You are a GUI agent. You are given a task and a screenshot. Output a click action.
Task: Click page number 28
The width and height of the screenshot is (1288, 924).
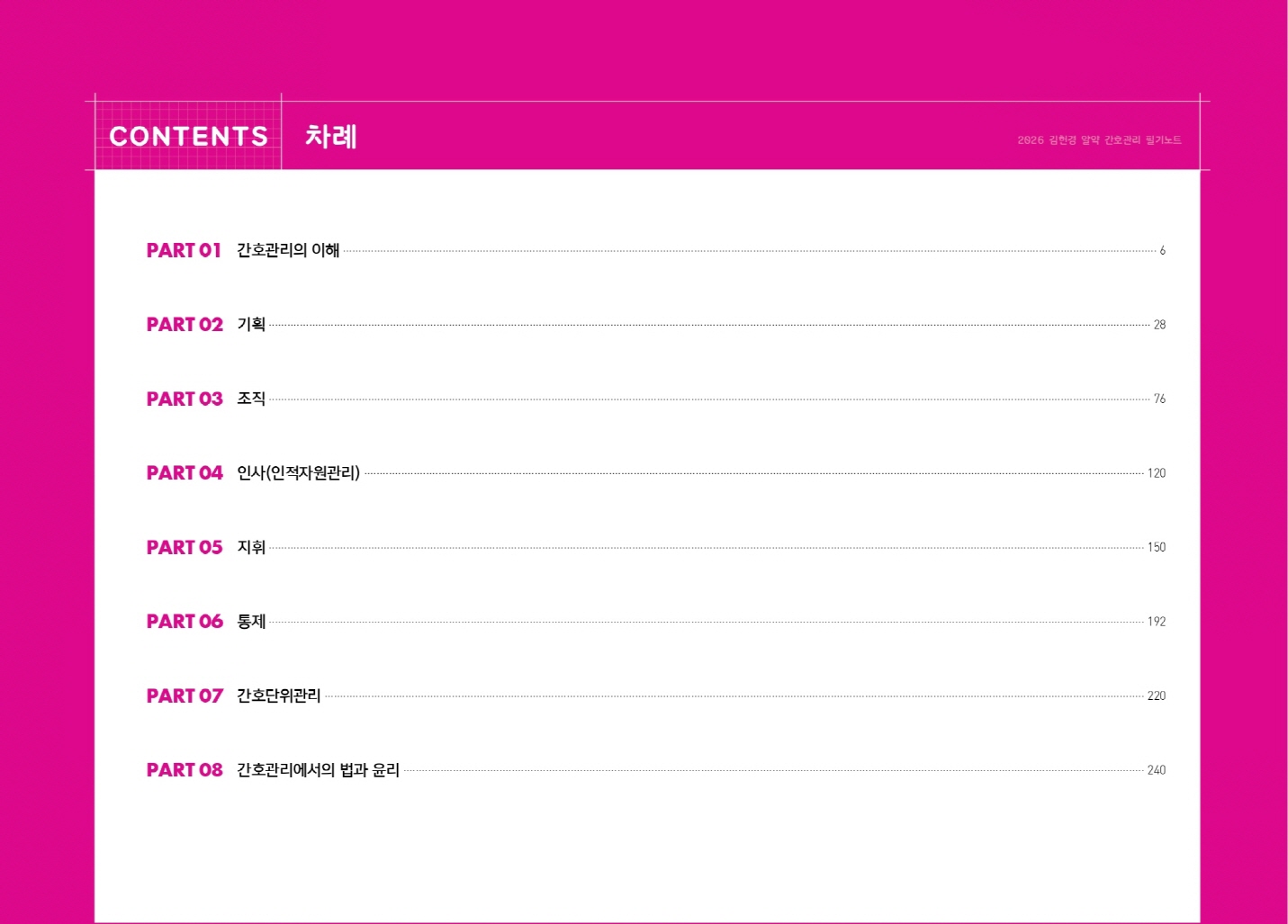(1159, 325)
